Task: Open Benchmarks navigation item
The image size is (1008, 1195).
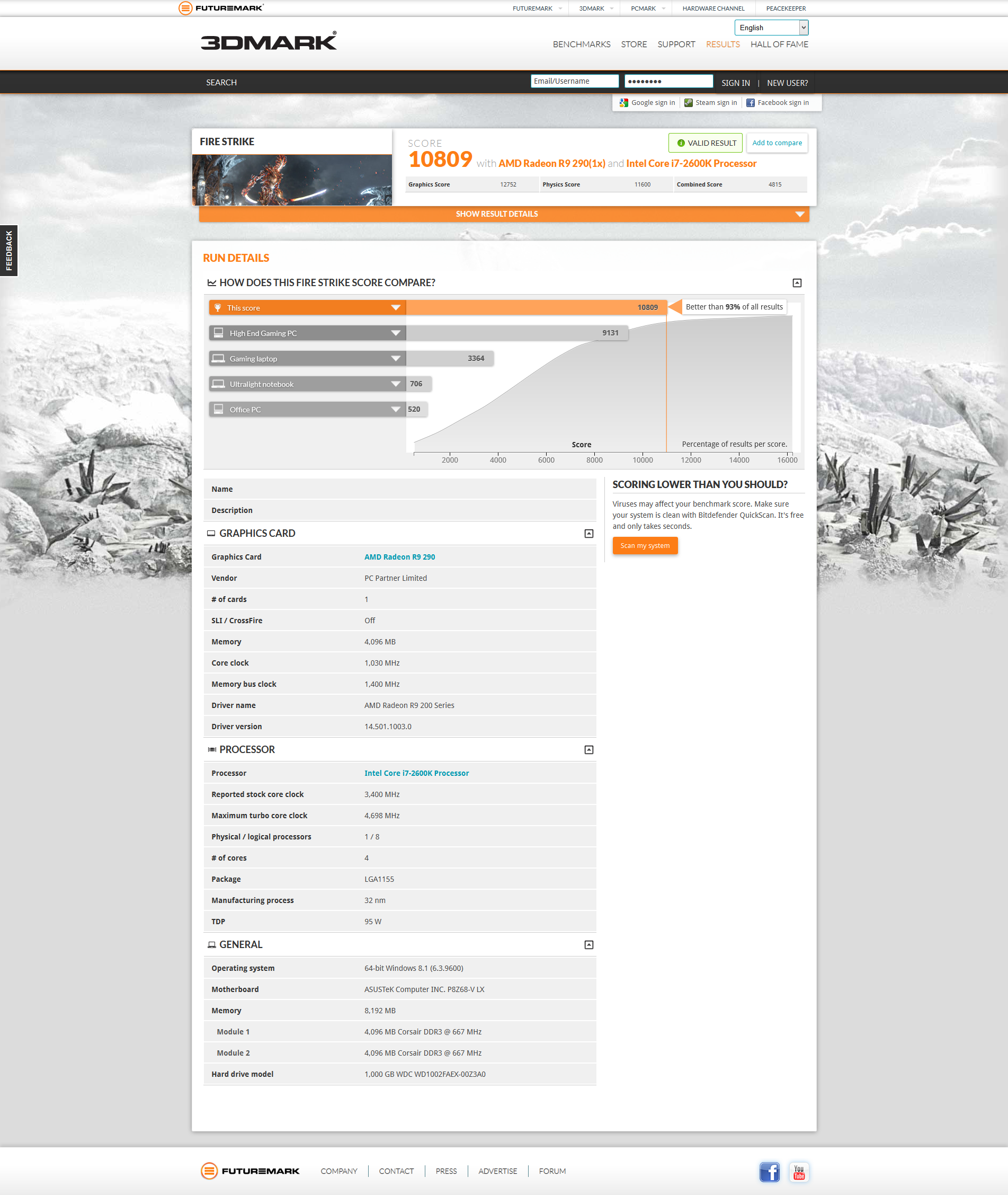Action: [x=581, y=44]
